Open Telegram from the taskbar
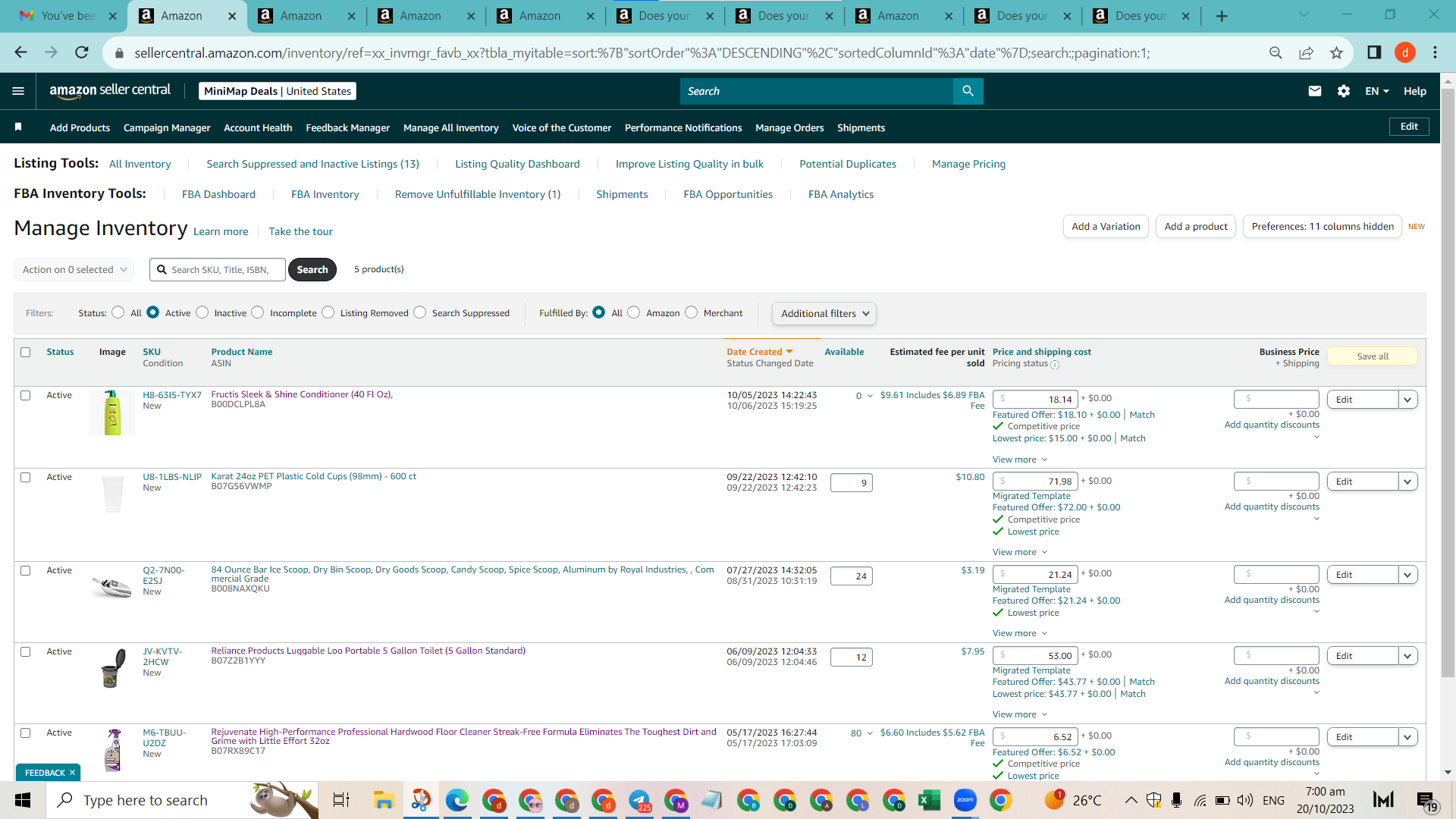1456x819 pixels. (639, 800)
